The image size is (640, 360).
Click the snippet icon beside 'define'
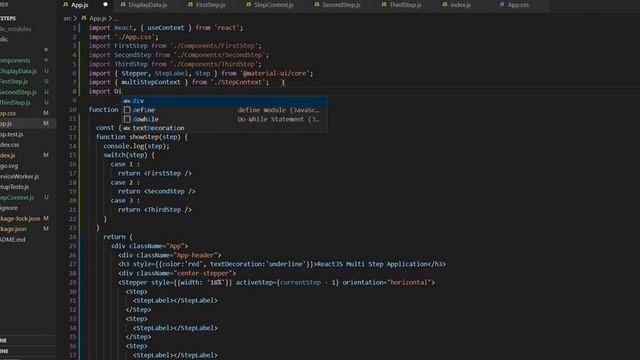tap(127, 110)
